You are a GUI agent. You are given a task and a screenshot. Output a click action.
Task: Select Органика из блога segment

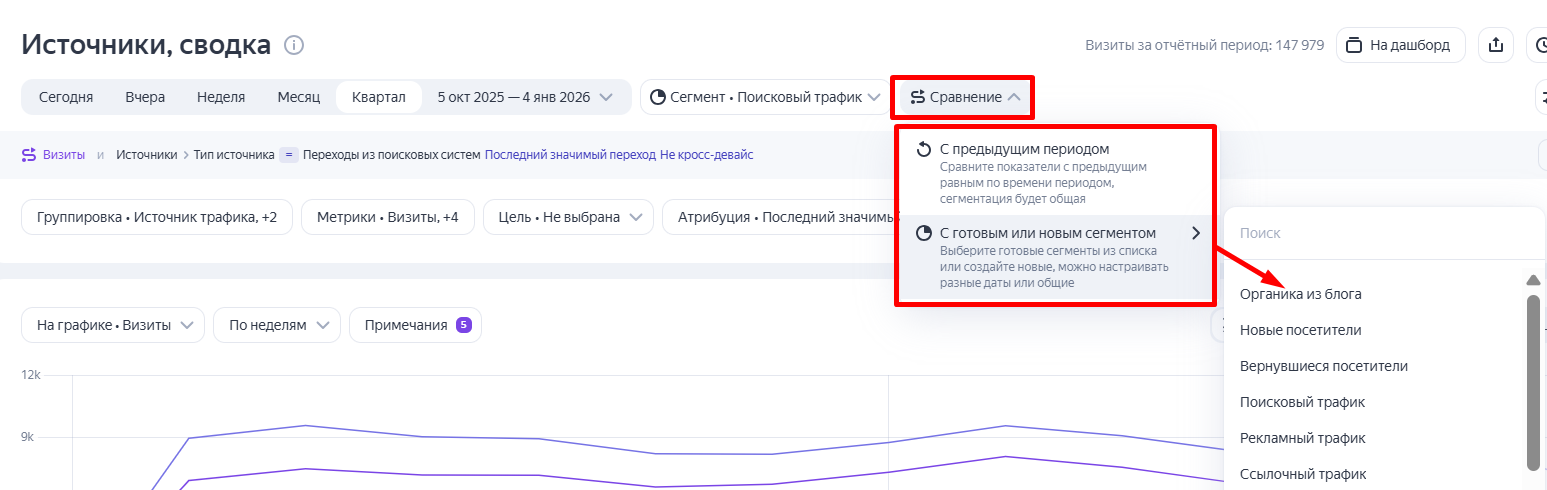click(1300, 294)
